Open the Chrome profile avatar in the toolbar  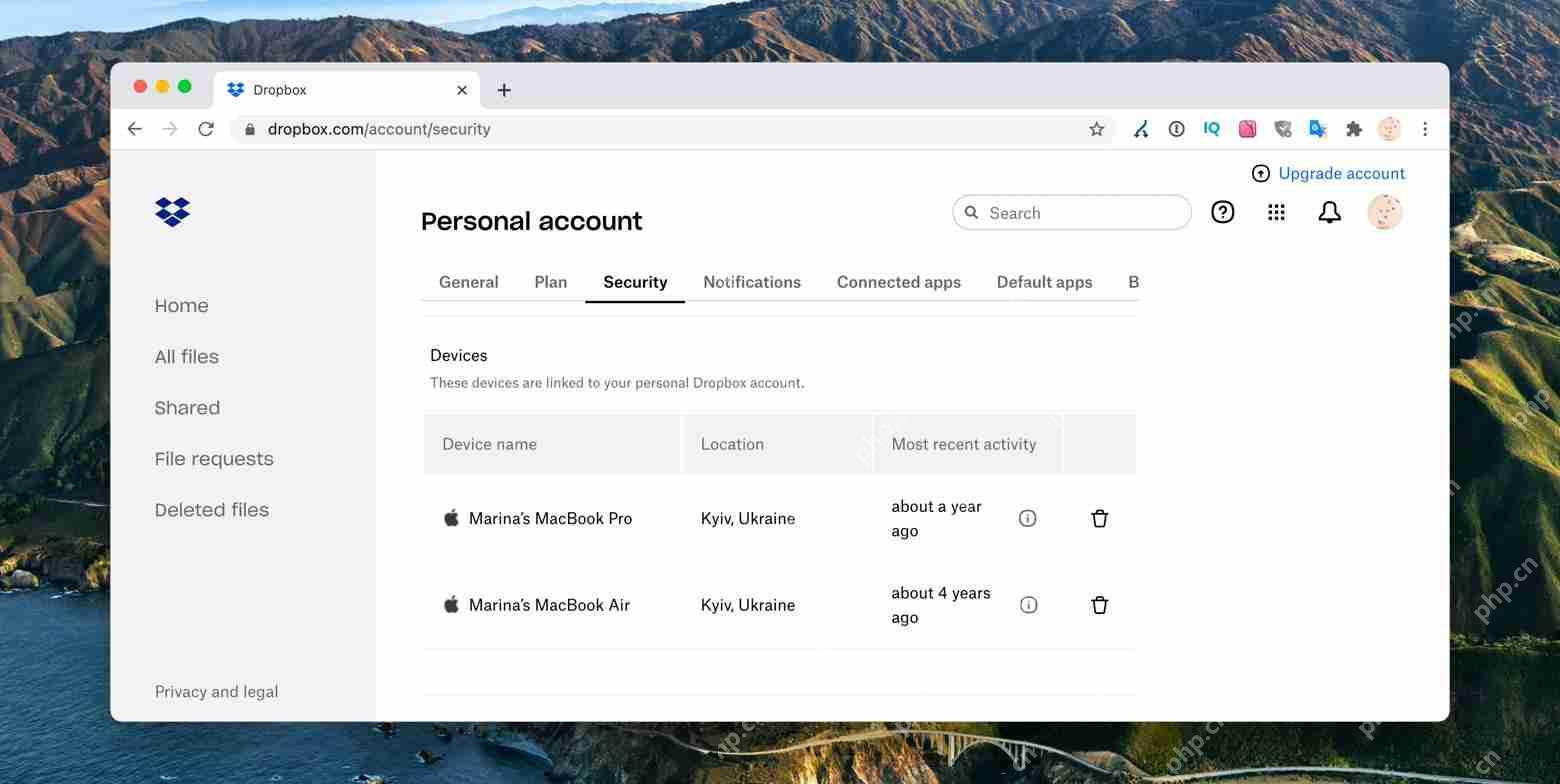1389,129
